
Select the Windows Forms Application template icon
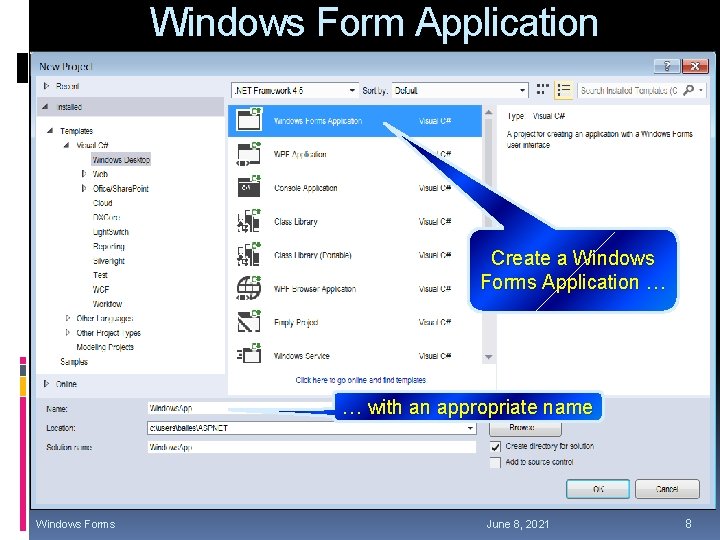point(249,119)
